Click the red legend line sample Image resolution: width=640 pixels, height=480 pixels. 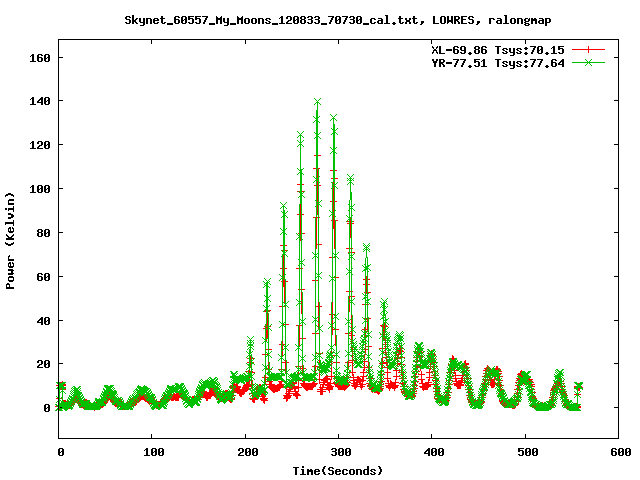point(588,50)
